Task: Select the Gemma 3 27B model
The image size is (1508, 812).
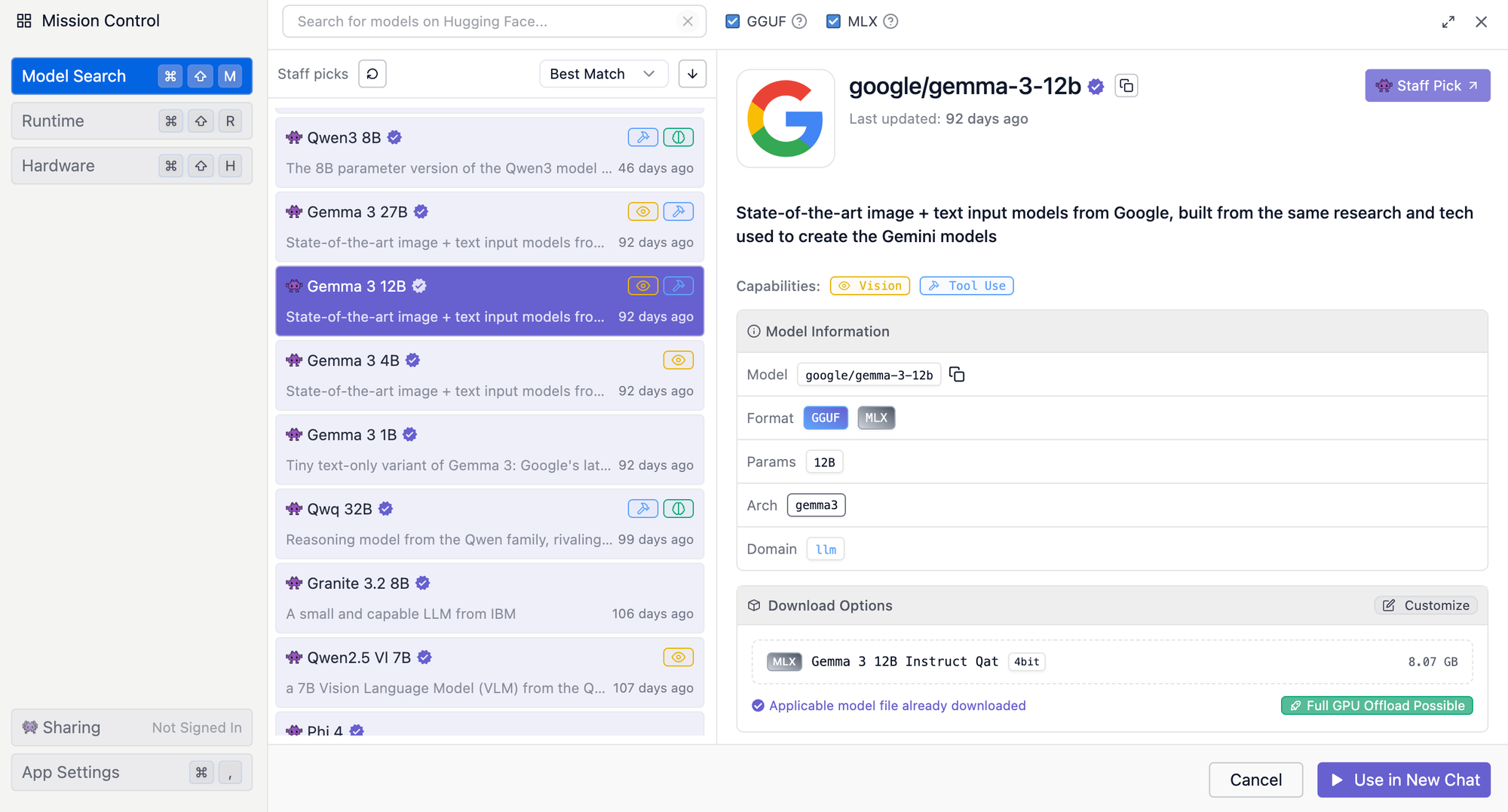Action: (x=489, y=227)
